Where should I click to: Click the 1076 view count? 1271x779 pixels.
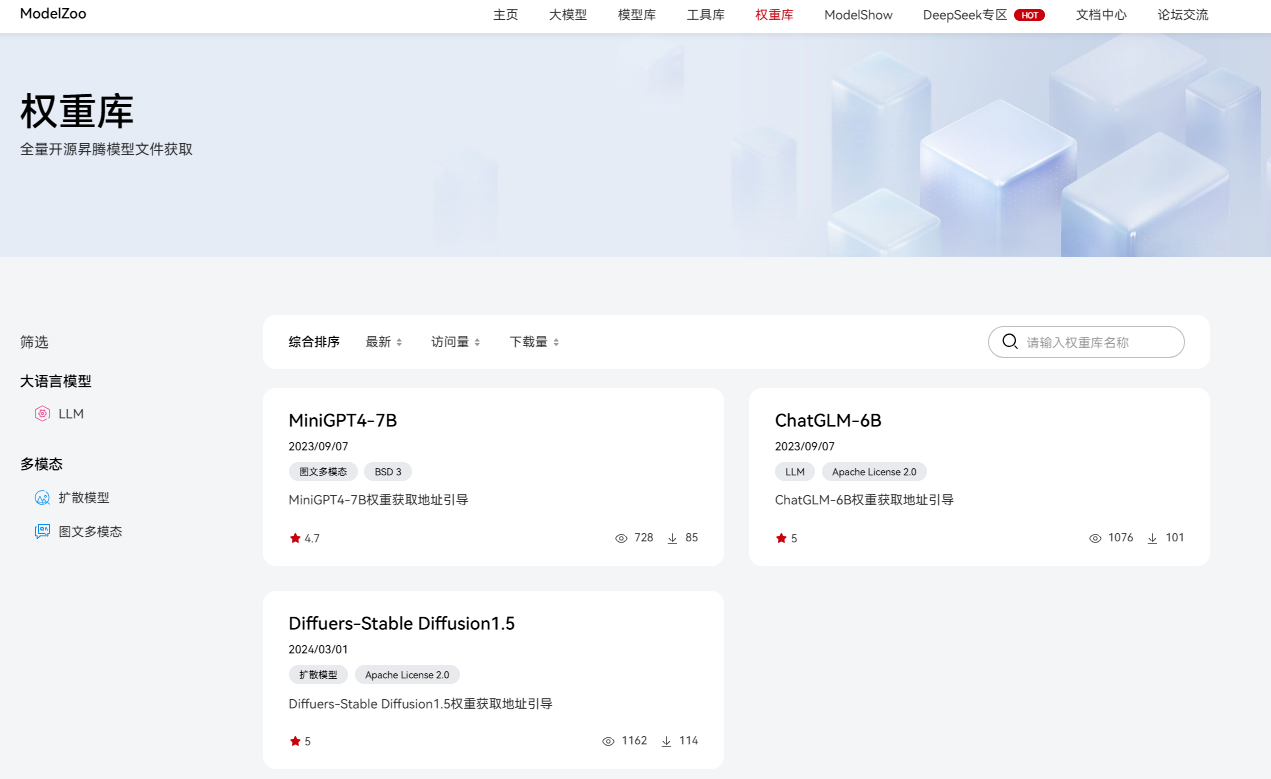coord(1121,538)
